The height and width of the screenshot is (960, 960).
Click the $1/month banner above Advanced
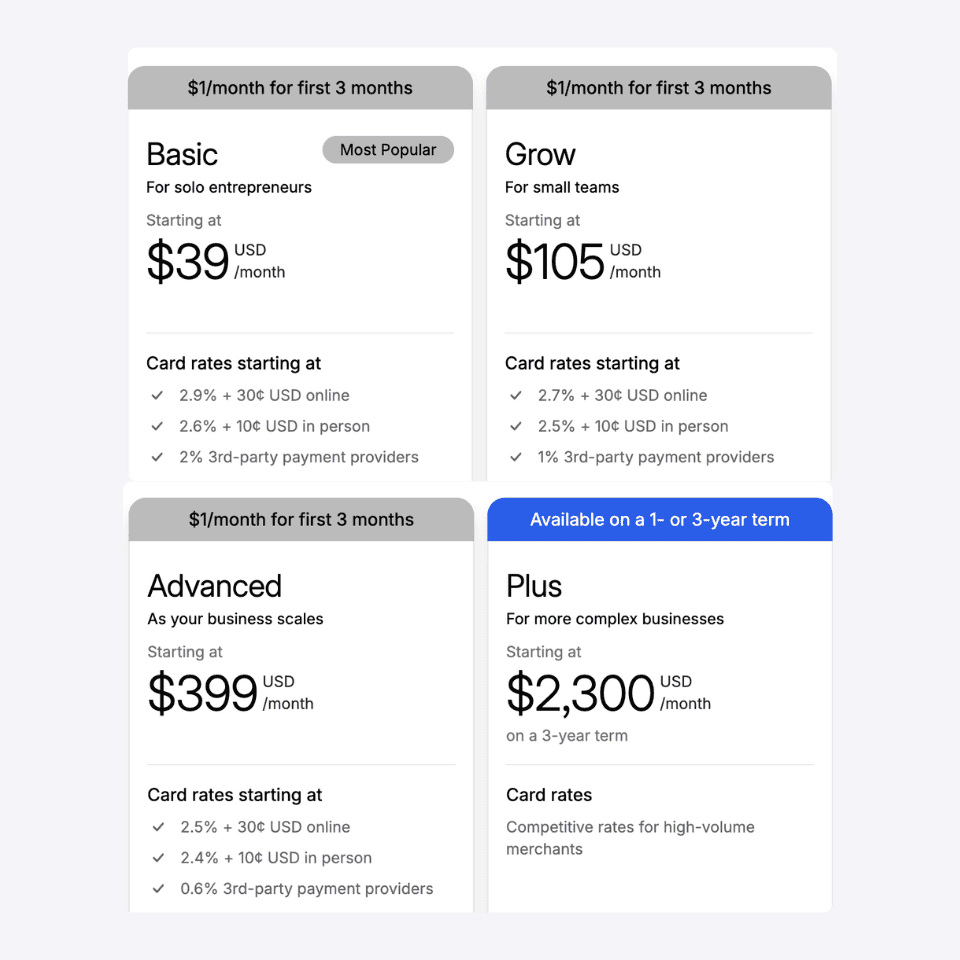point(301,520)
